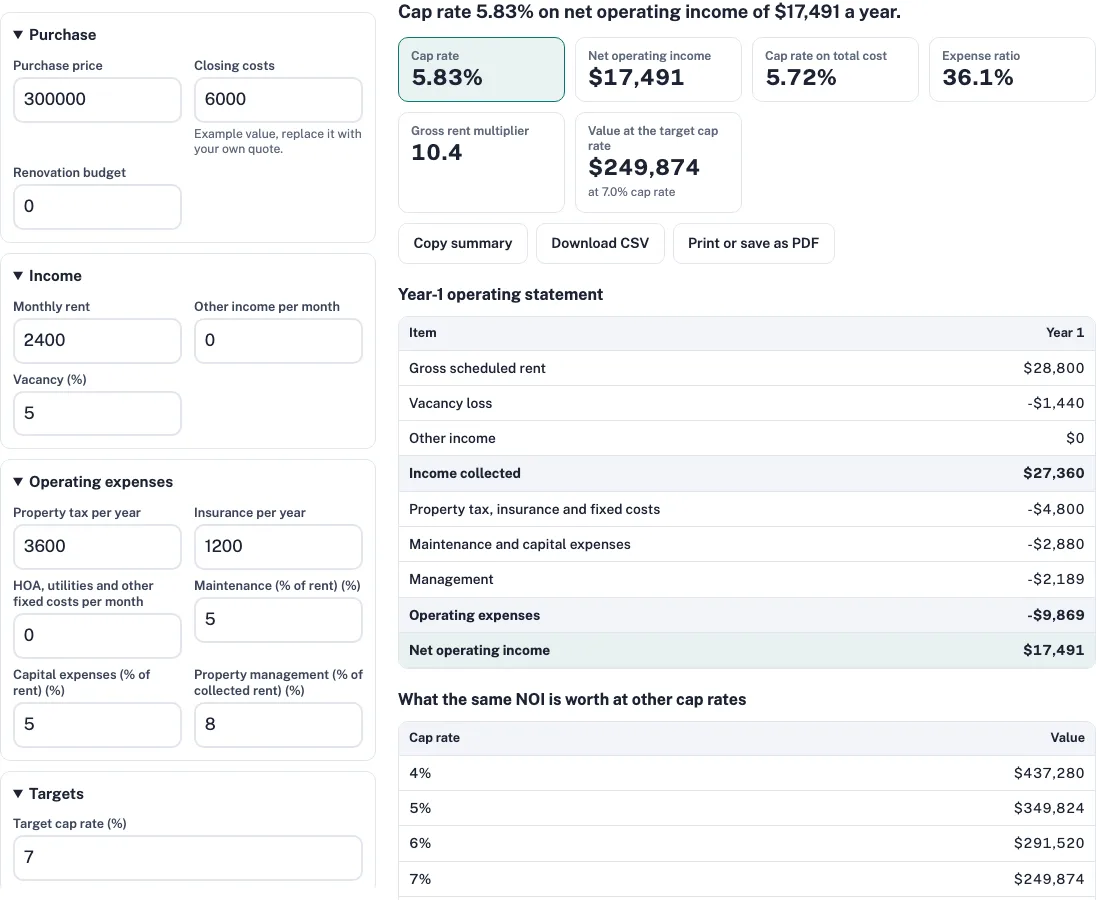Image resolution: width=1096 pixels, height=900 pixels.
Task: Edit the Capital expenses percentage field
Action: [x=97, y=724]
